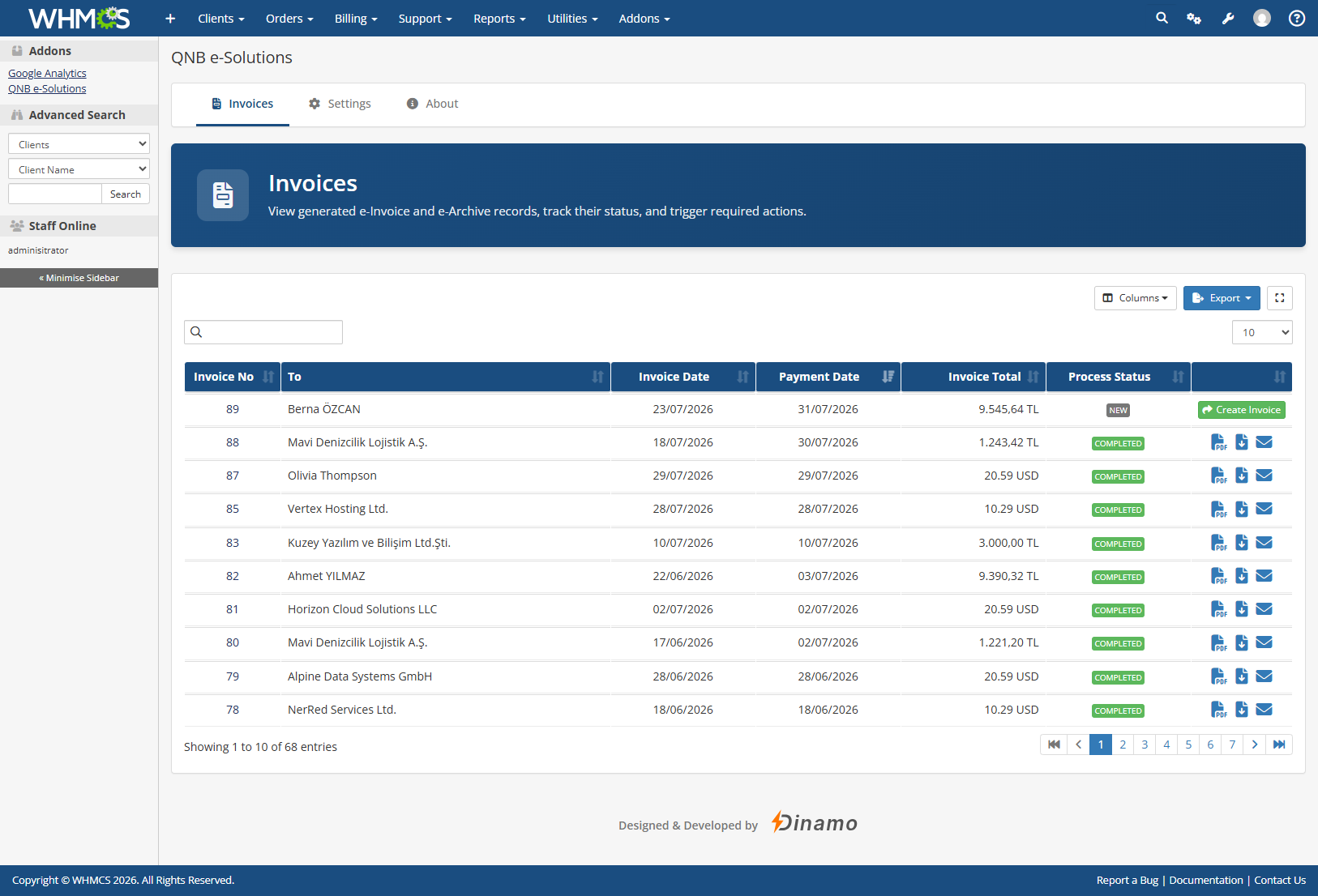Select the Invoices tab
Image resolution: width=1318 pixels, height=896 pixels.
[x=242, y=104]
